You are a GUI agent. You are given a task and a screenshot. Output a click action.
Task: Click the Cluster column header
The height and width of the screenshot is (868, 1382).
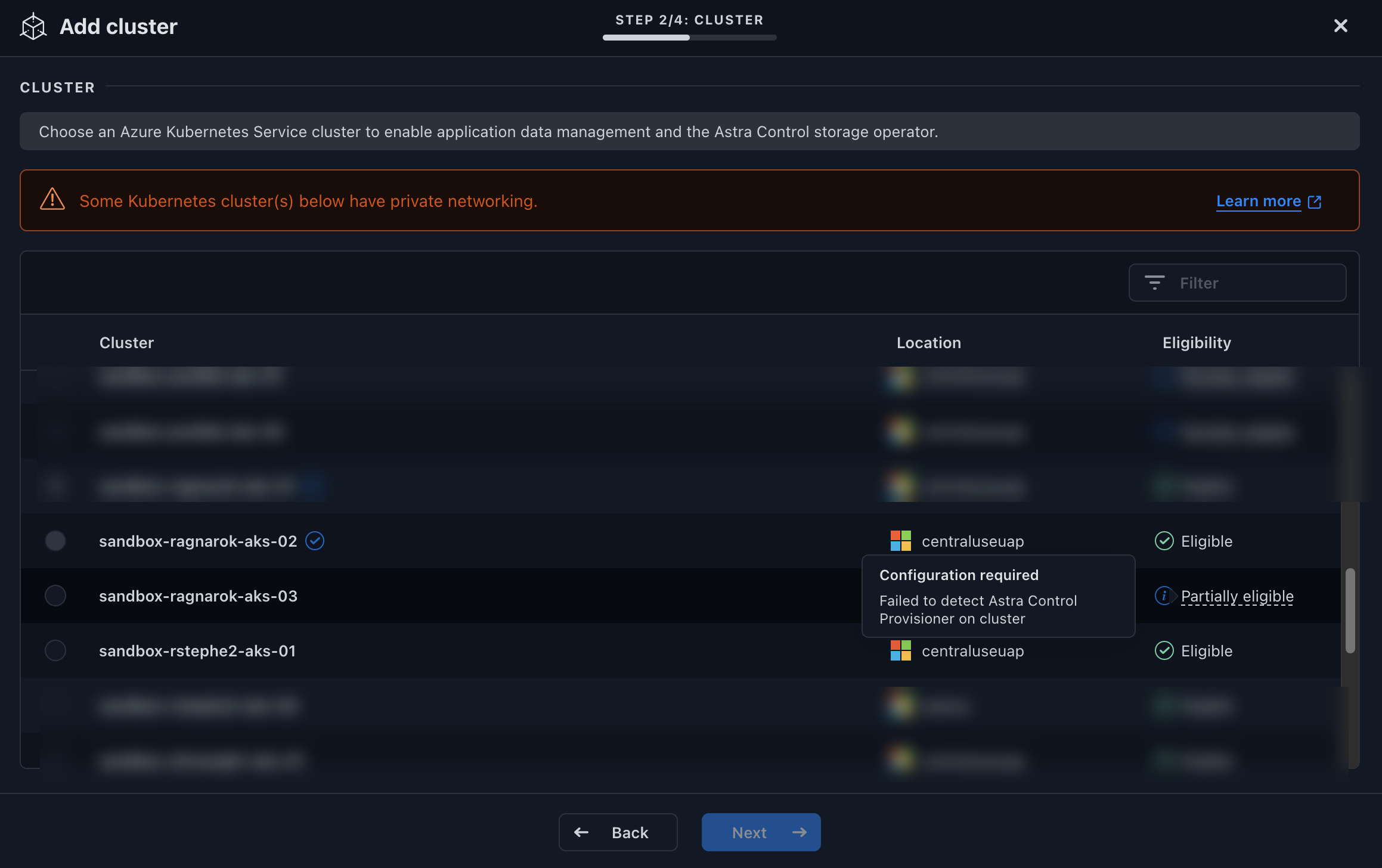tap(126, 343)
